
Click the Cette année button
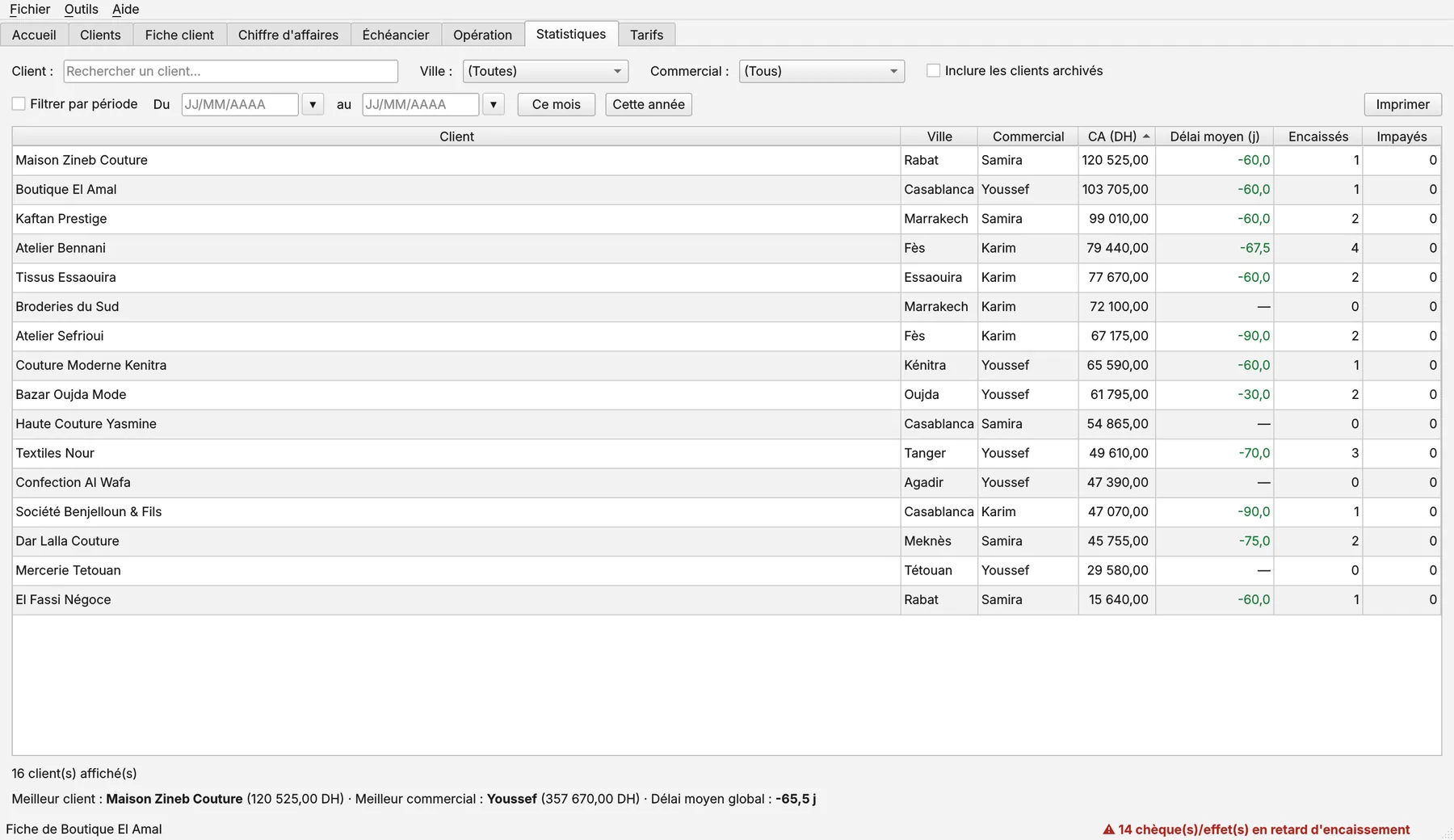coord(649,104)
